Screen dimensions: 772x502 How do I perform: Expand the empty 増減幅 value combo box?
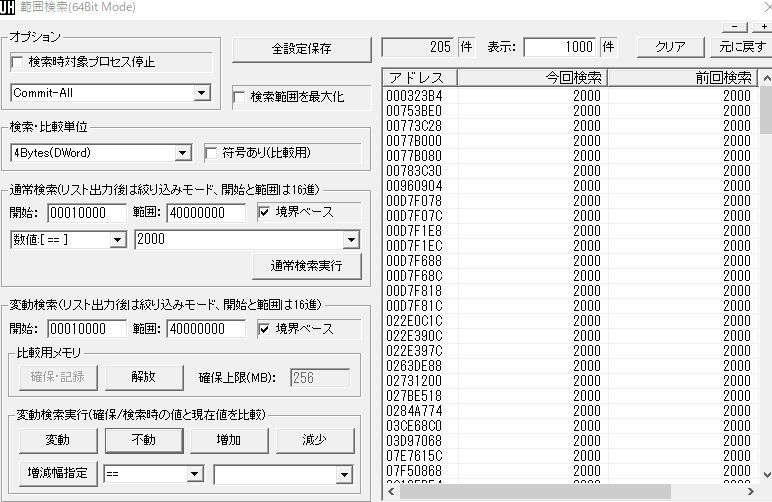(x=344, y=474)
